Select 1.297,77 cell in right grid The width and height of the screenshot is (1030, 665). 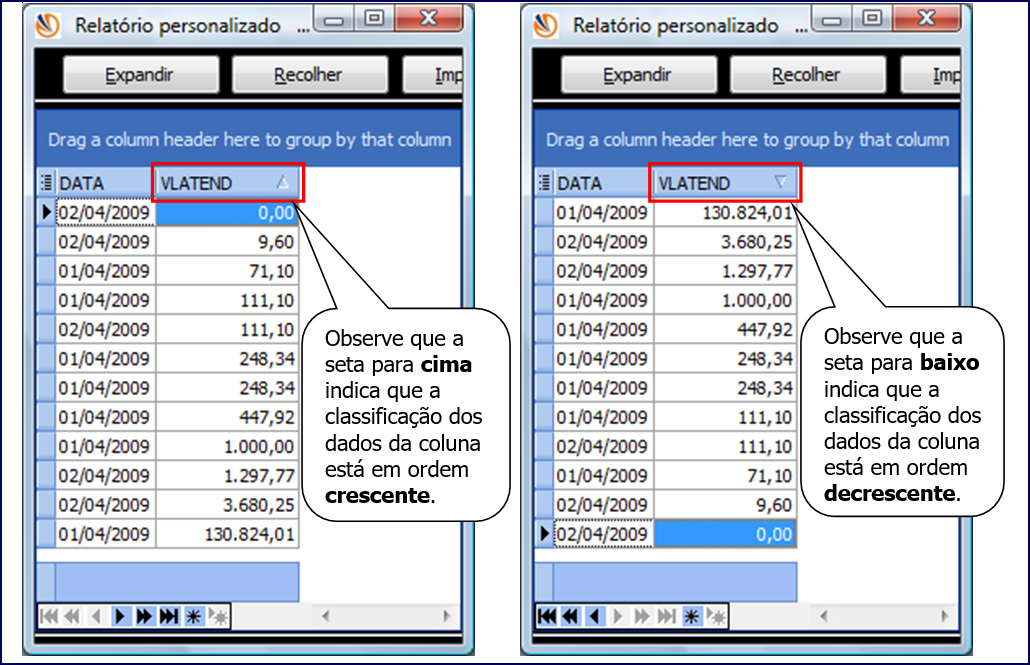point(725,271)
